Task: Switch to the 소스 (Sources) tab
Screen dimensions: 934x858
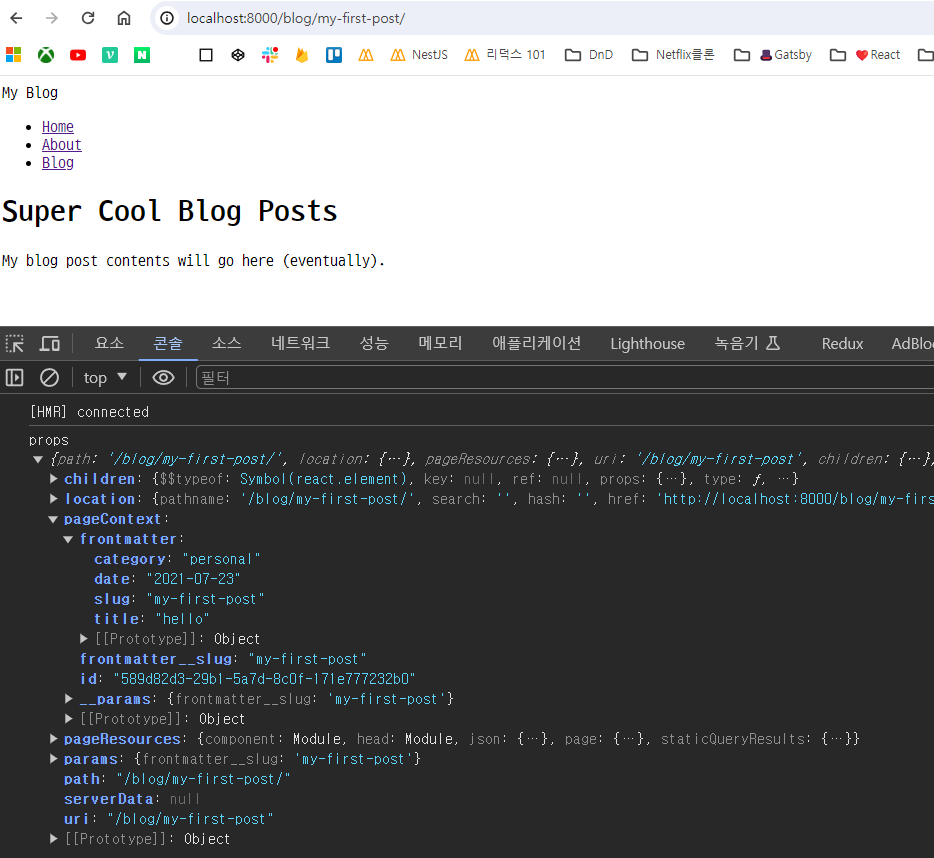Action: pos(227,343)
